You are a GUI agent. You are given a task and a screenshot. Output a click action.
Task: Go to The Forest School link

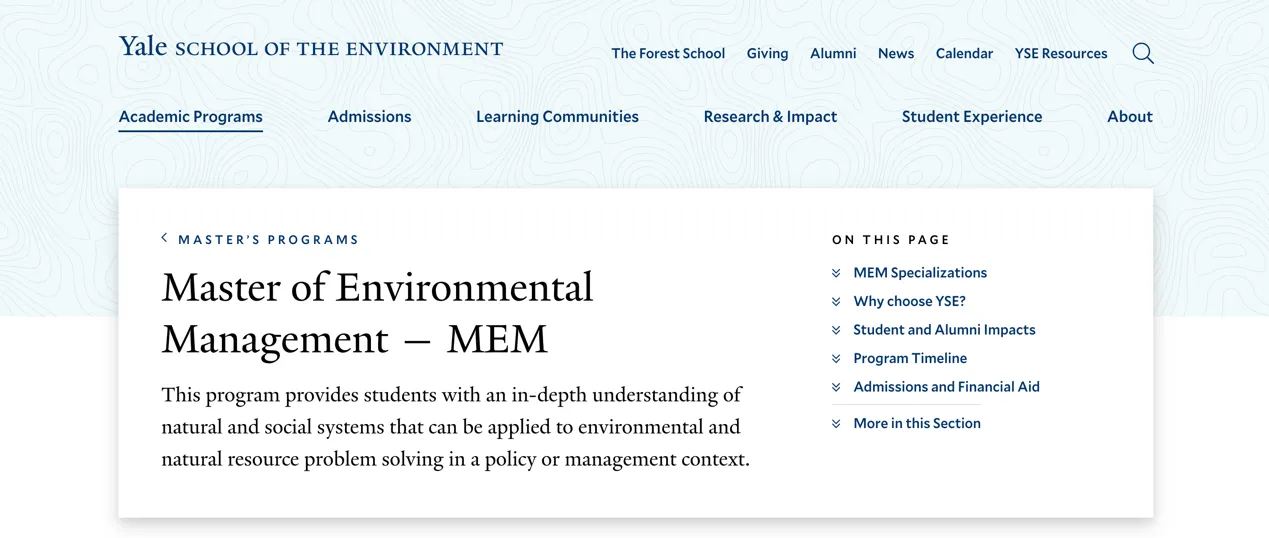(x=668, y=54)
